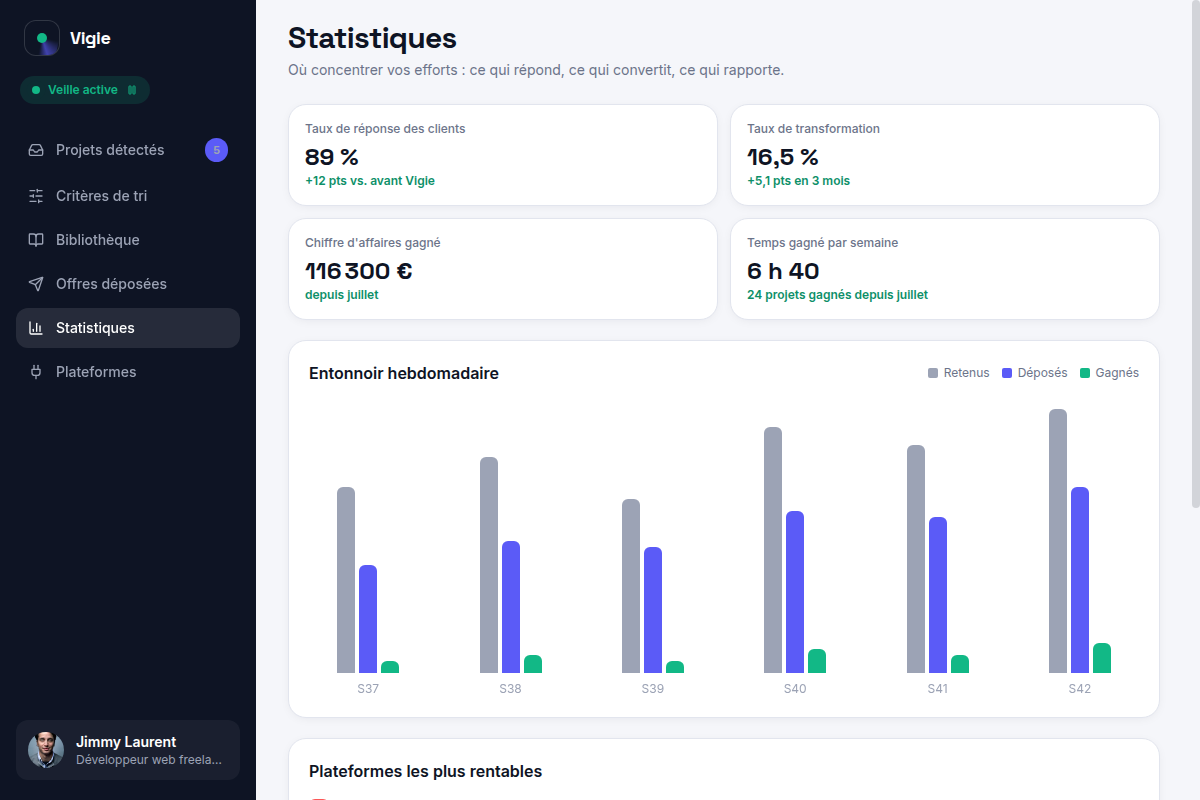The image size is (1200, 800).
Task: Click the S42 Retenus gray bar
Action: (x=1058, y=541)
